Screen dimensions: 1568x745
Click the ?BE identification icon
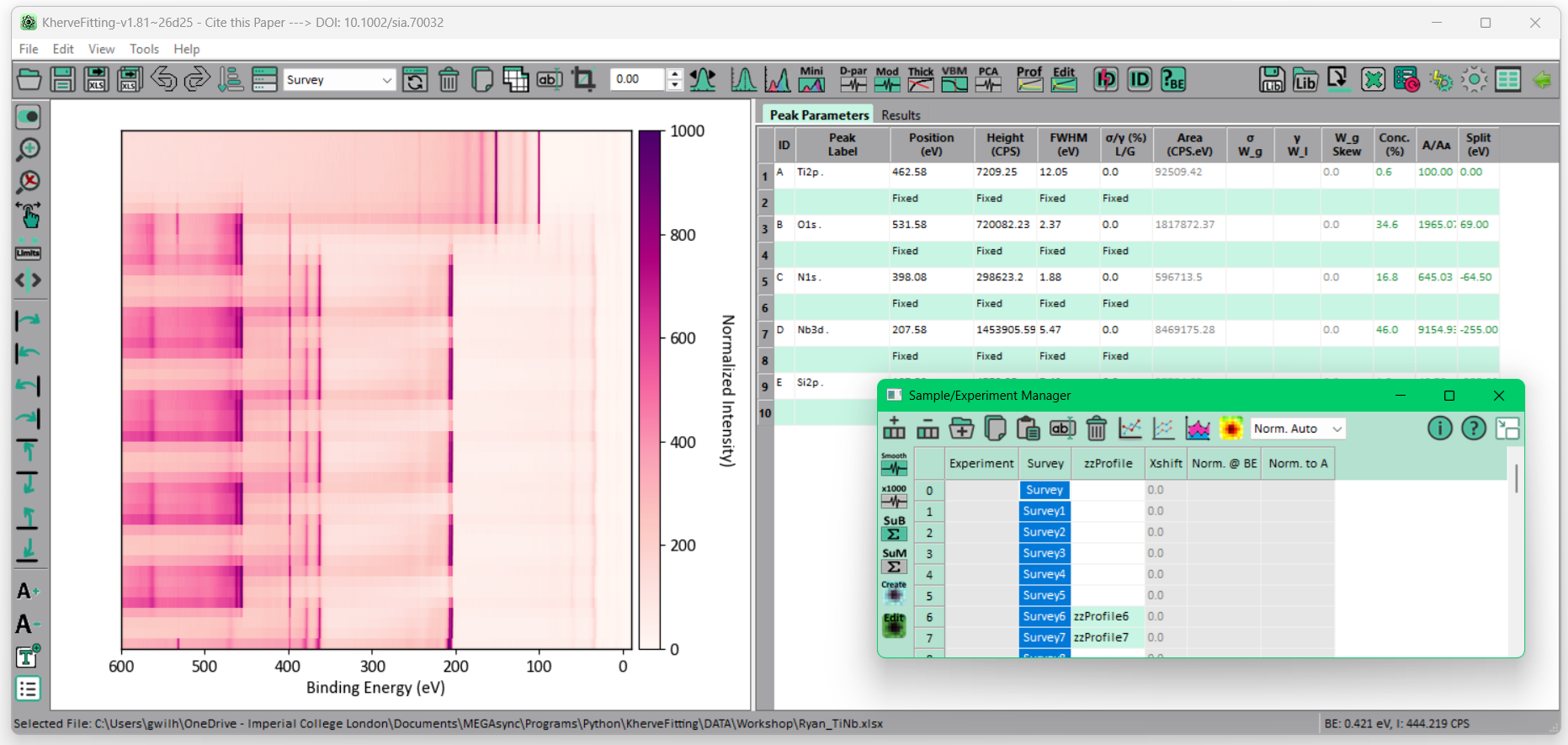pyautogui.click(x=1172, y=79)
